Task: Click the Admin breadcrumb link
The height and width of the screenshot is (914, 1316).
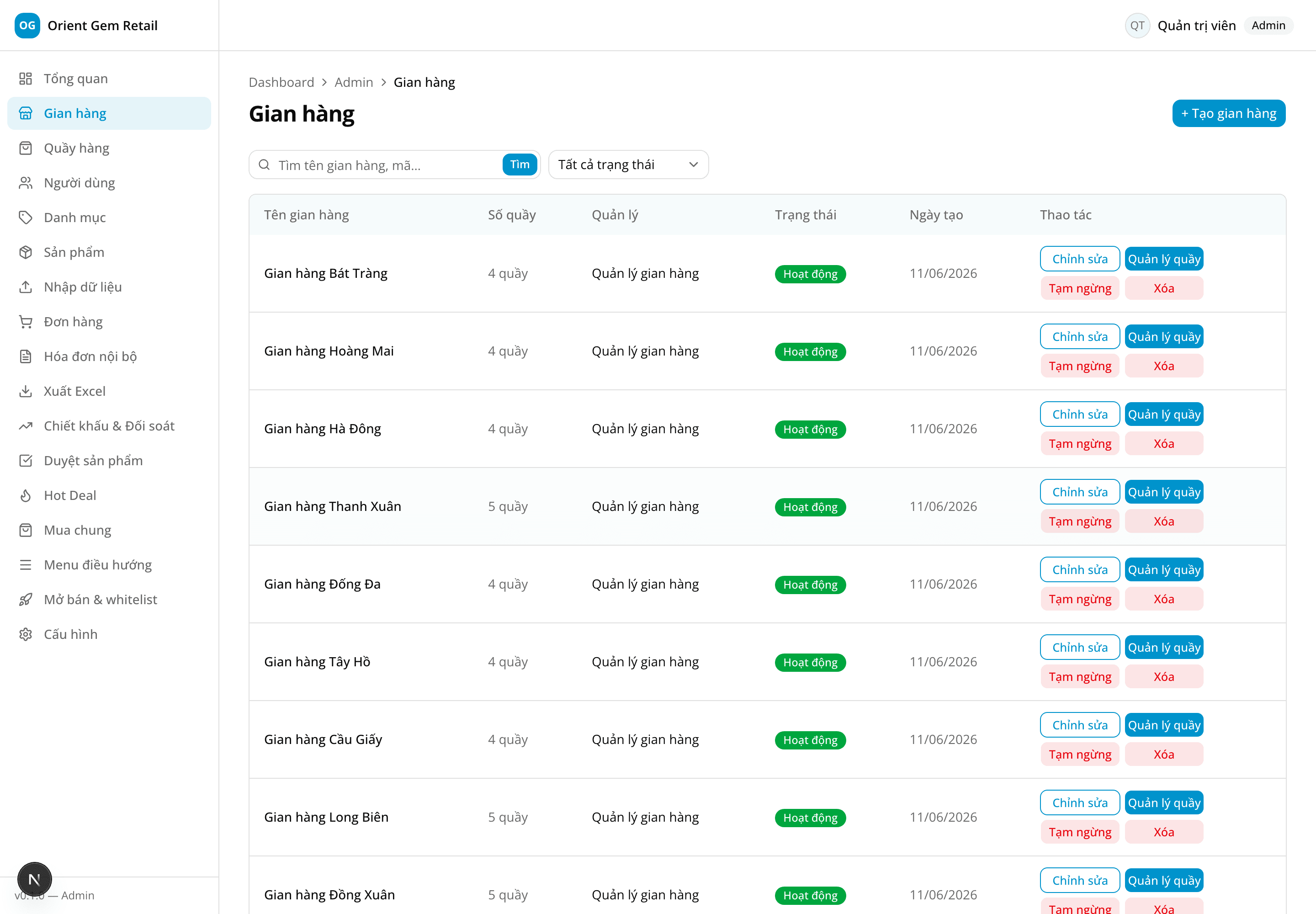Action: coord(353,82)
